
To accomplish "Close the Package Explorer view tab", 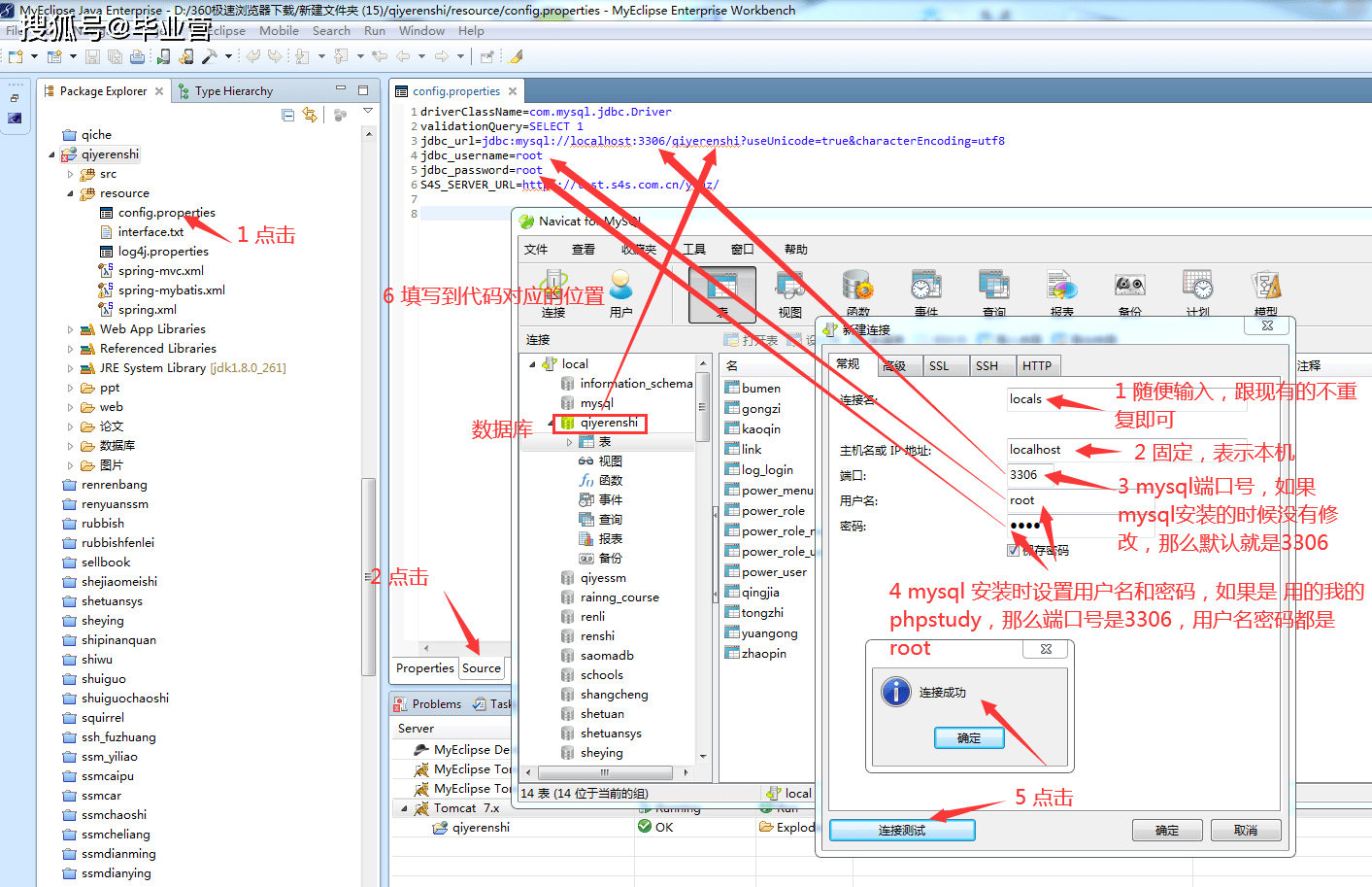I will point(159,90).
